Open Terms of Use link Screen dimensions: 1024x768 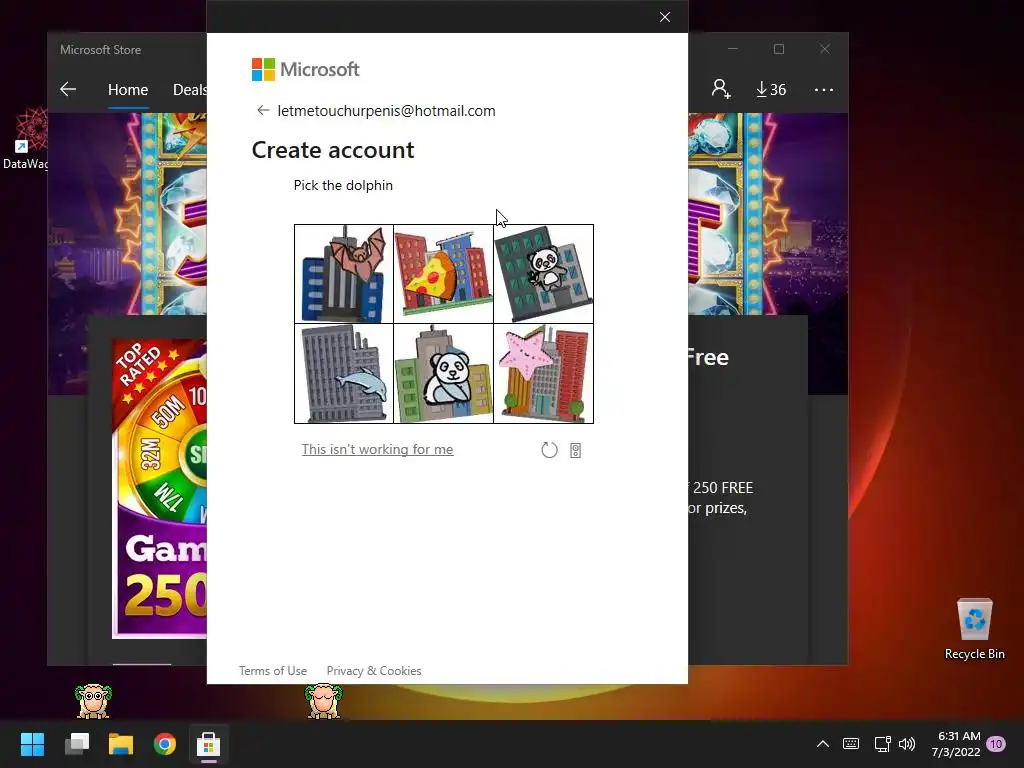[272, 671]
